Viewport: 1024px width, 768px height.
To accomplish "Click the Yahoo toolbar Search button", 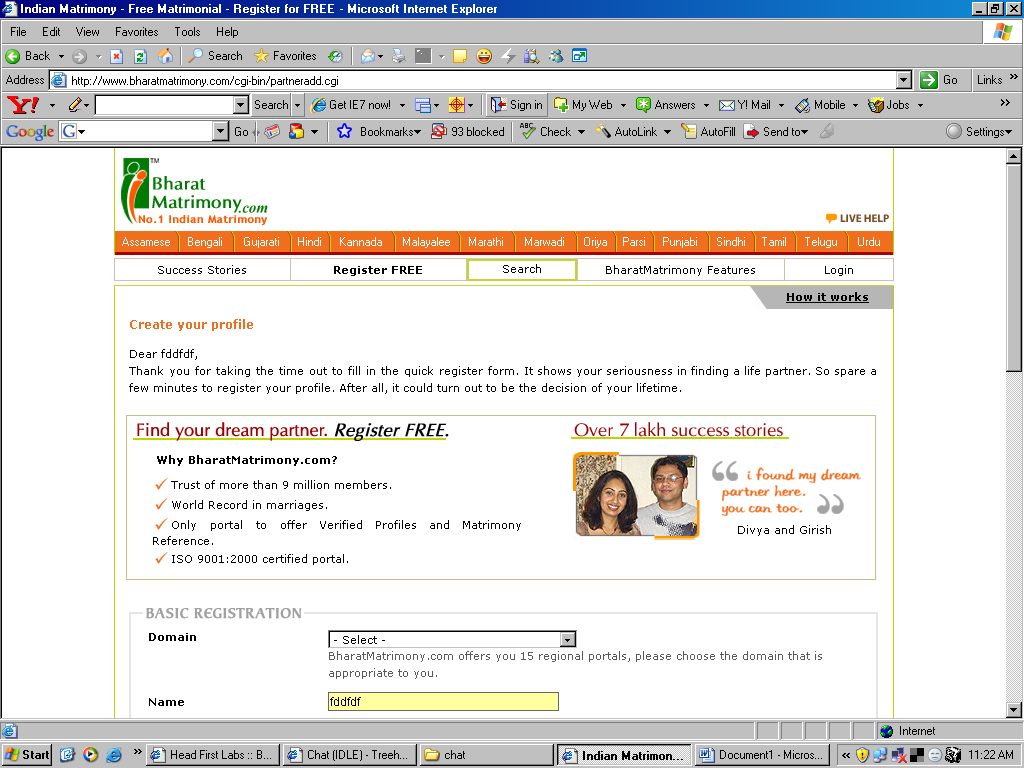I will pos(271,104).
